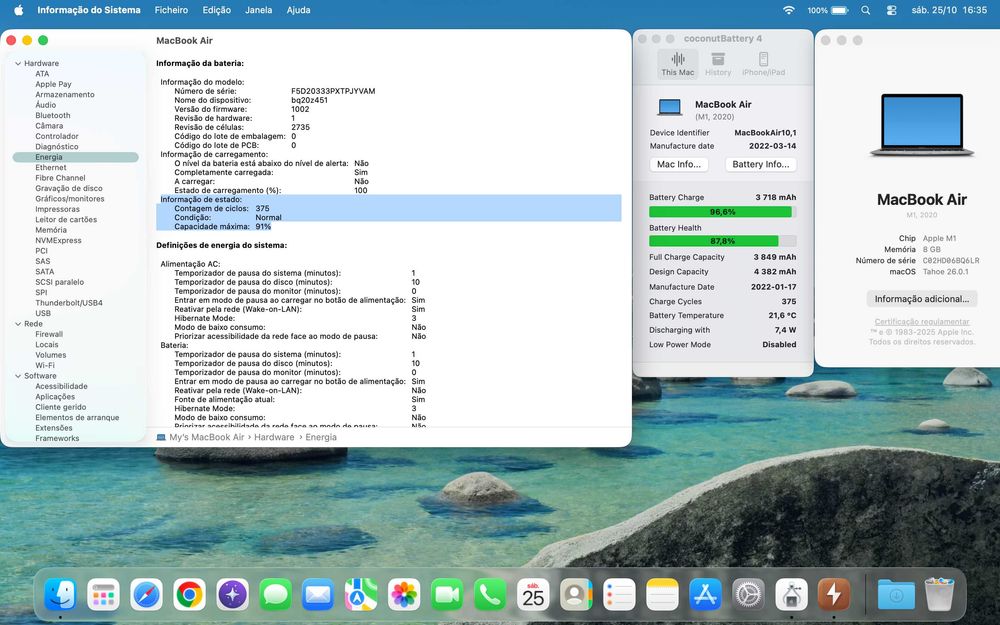Switch to iPhone/iPad tab in coconutBattery
This screenshot has width=1000, height=625.
click(x=763, y=64)
